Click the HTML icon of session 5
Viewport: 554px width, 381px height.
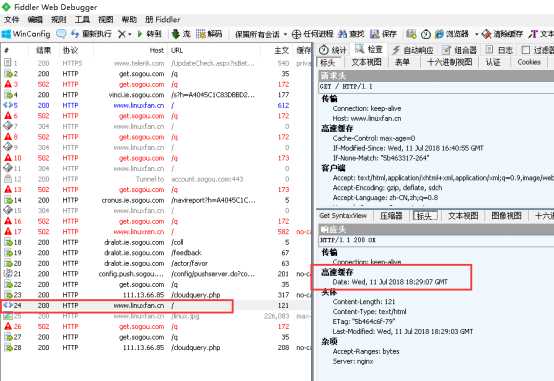[8, 105]
